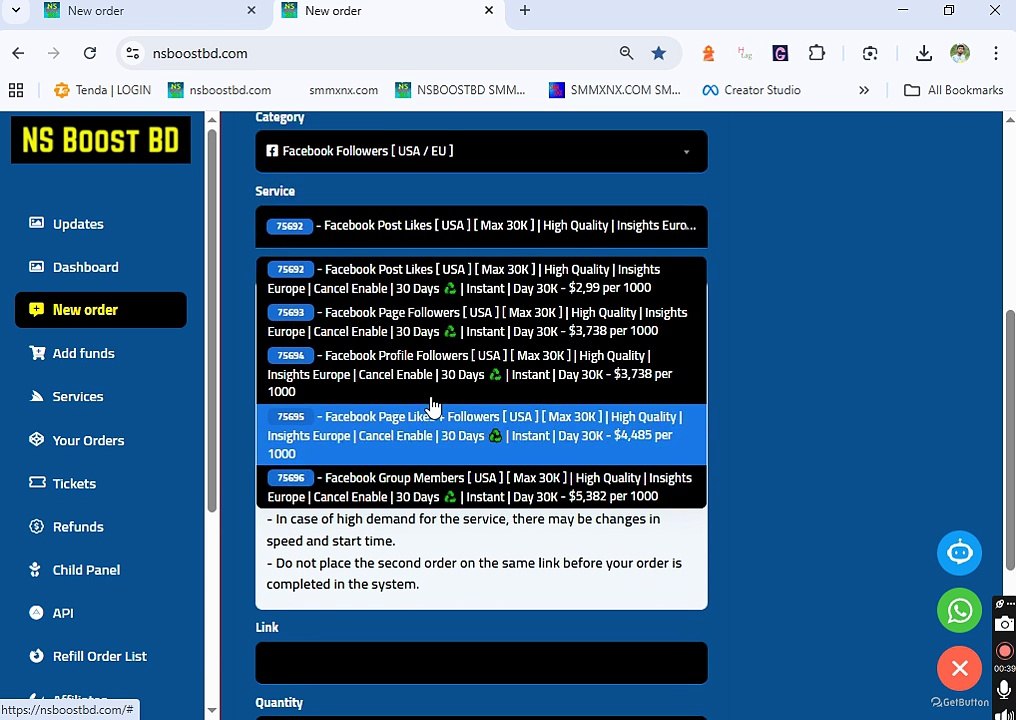Click the screenshot capture extension icon

pyautogui.click(x=870, y=53)
